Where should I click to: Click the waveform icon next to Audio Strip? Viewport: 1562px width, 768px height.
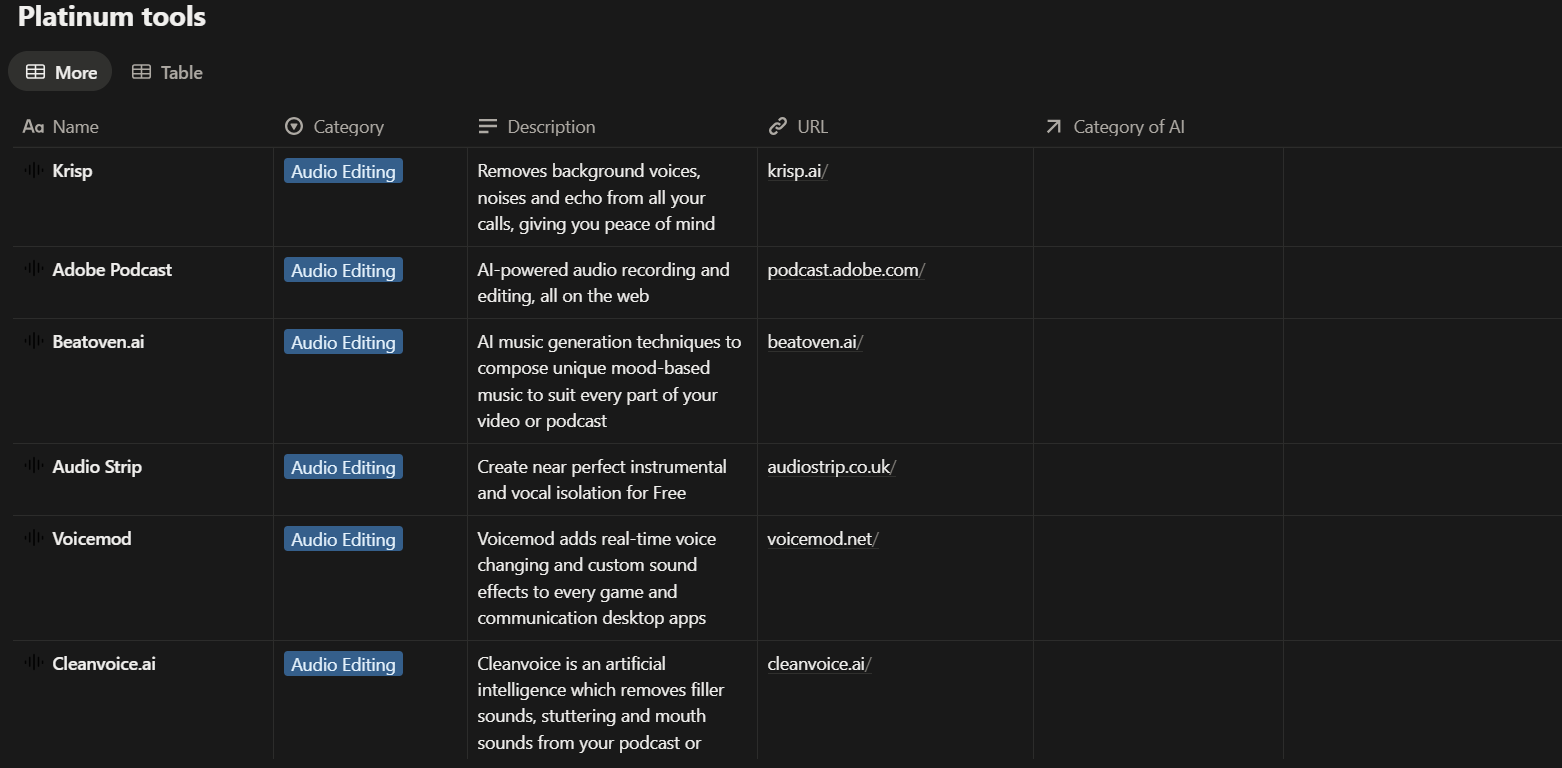point(33,466)
